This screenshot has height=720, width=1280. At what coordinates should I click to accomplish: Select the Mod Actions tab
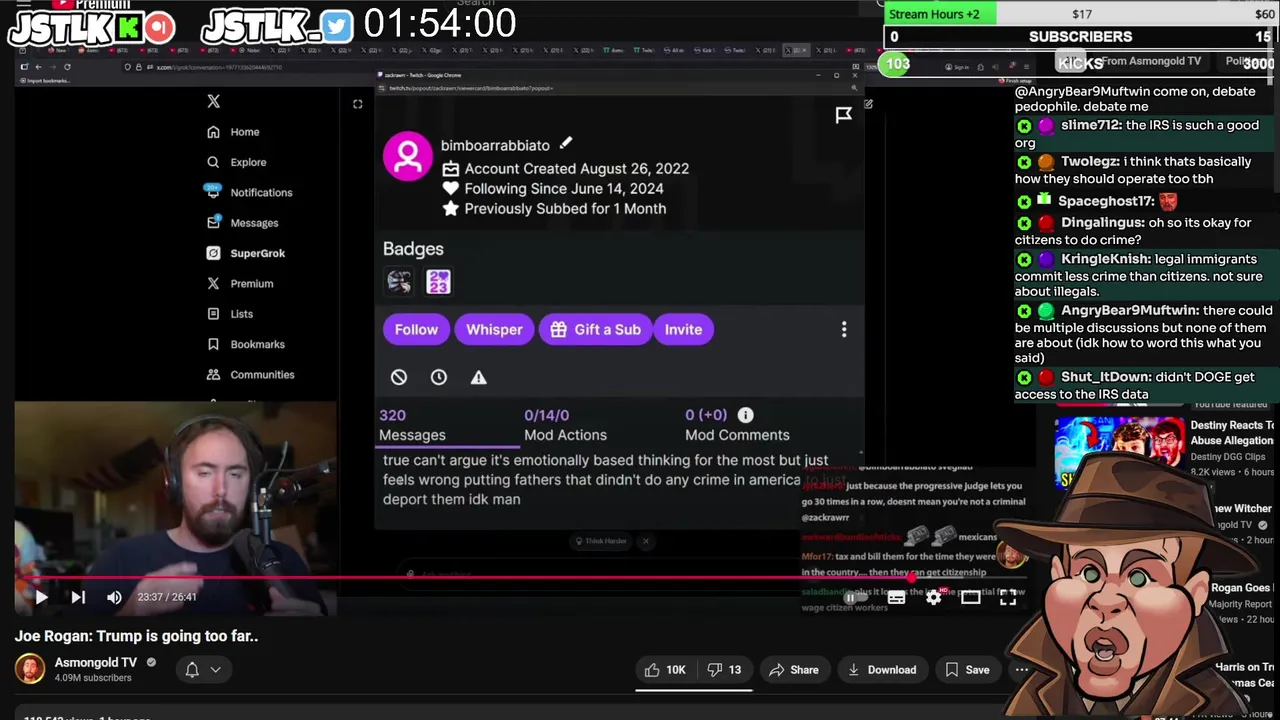pyautogui.click(x=565, y=425)
